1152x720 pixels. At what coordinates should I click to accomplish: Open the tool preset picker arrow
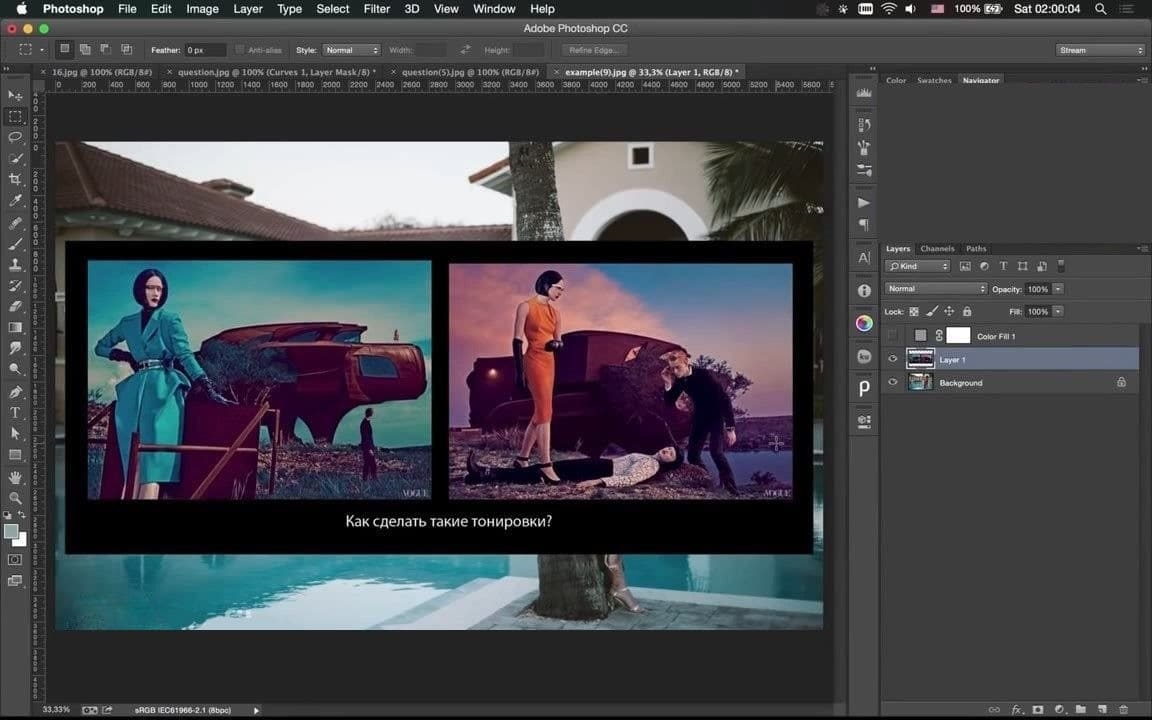click(42, 50)
